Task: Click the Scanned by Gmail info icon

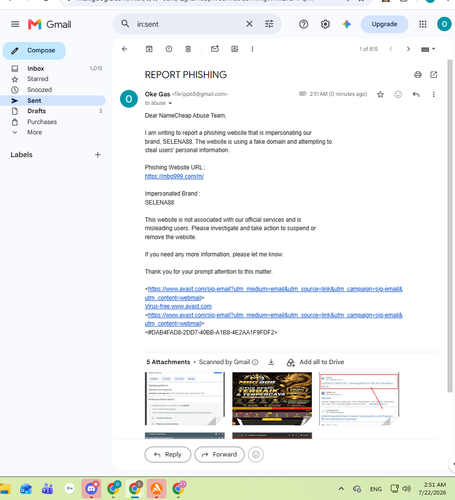Action: [255, 362]
